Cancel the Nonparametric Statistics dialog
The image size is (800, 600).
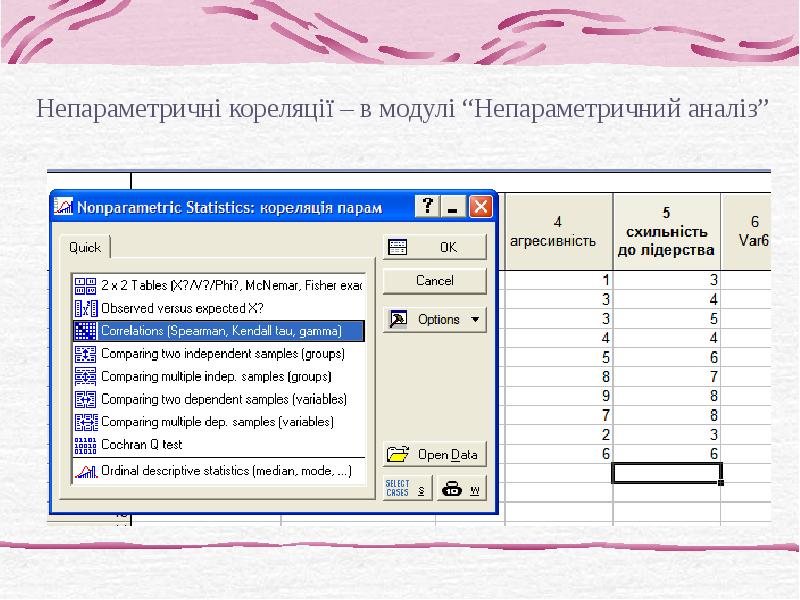[x=434, y=281]
